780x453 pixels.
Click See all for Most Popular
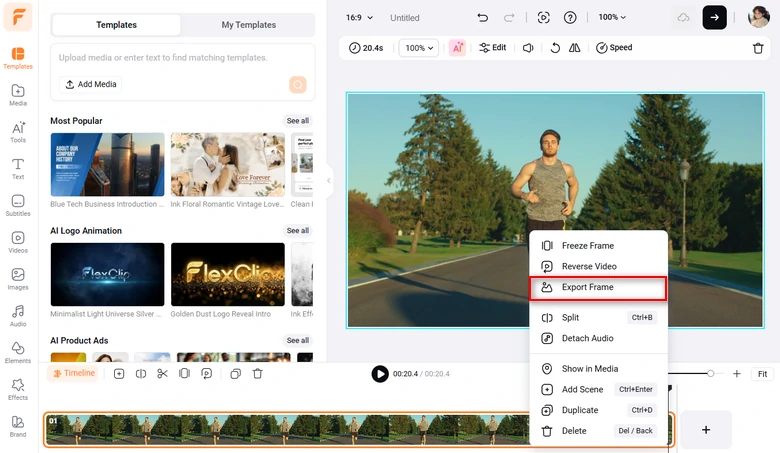[298, 121]
